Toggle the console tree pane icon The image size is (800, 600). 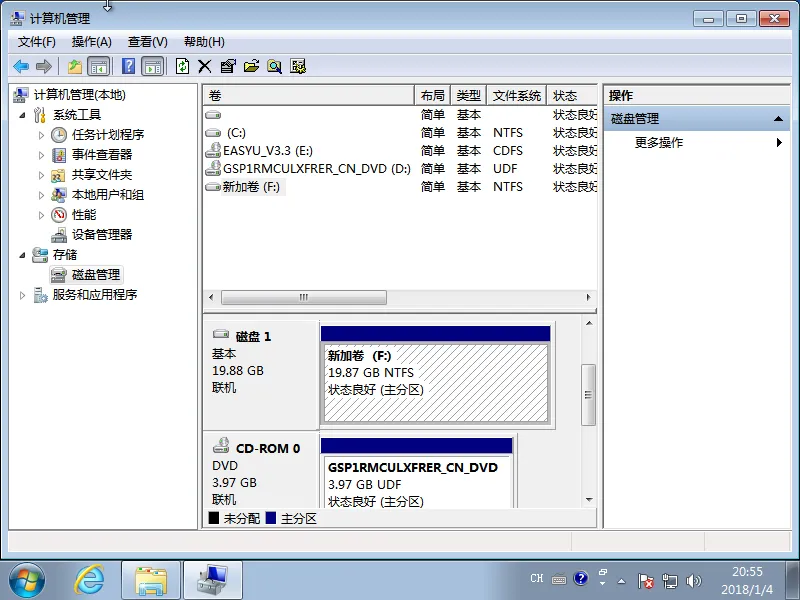coord(98,66)
